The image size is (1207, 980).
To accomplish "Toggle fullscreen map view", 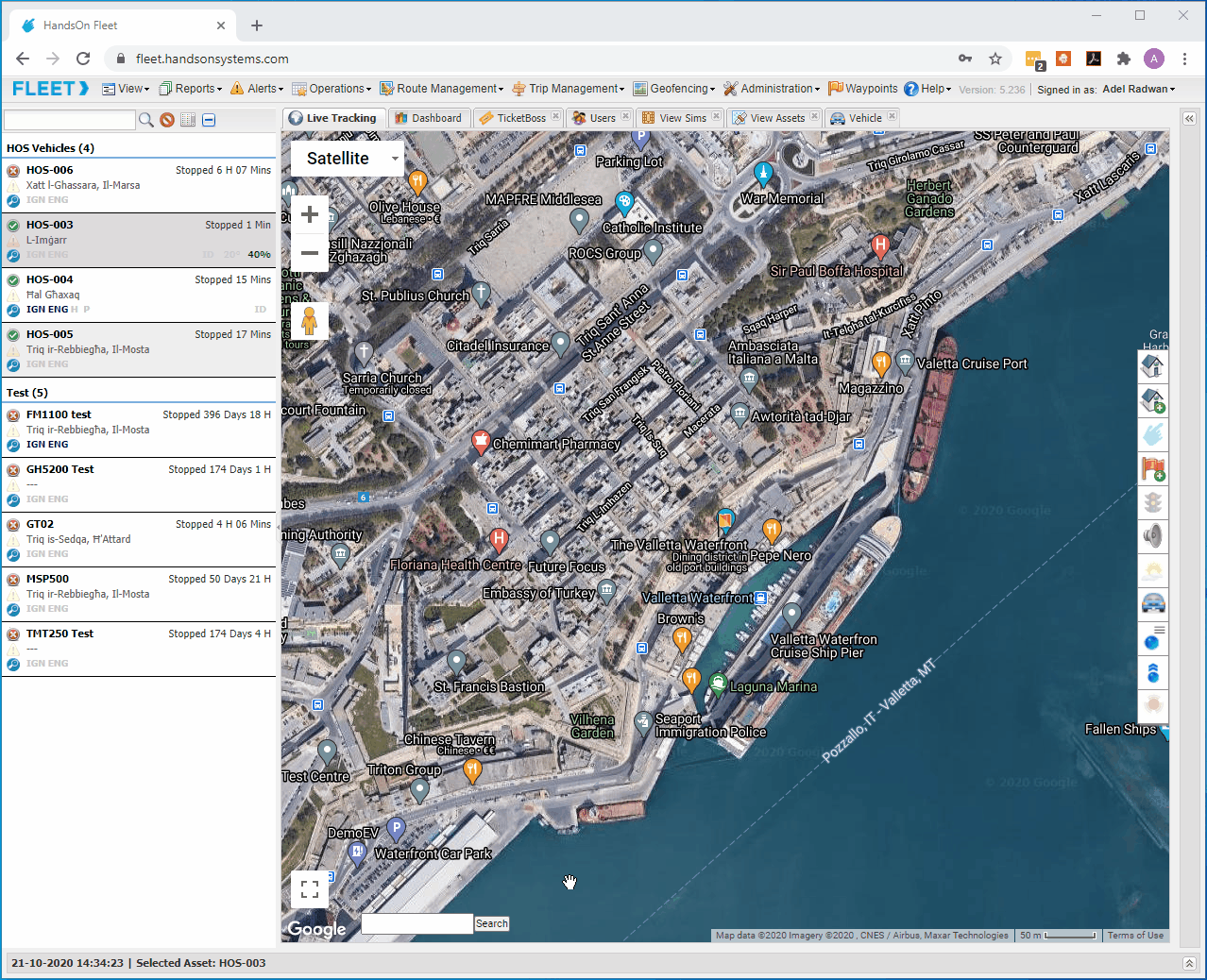I will (310, 889).
